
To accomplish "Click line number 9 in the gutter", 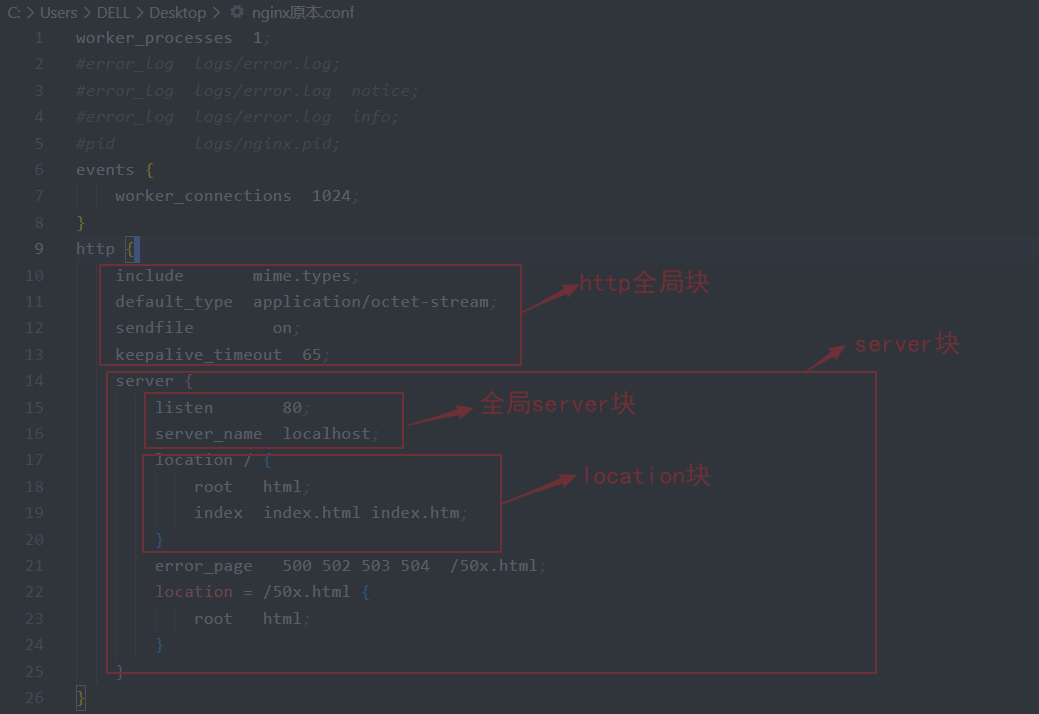I will point(38,249).
